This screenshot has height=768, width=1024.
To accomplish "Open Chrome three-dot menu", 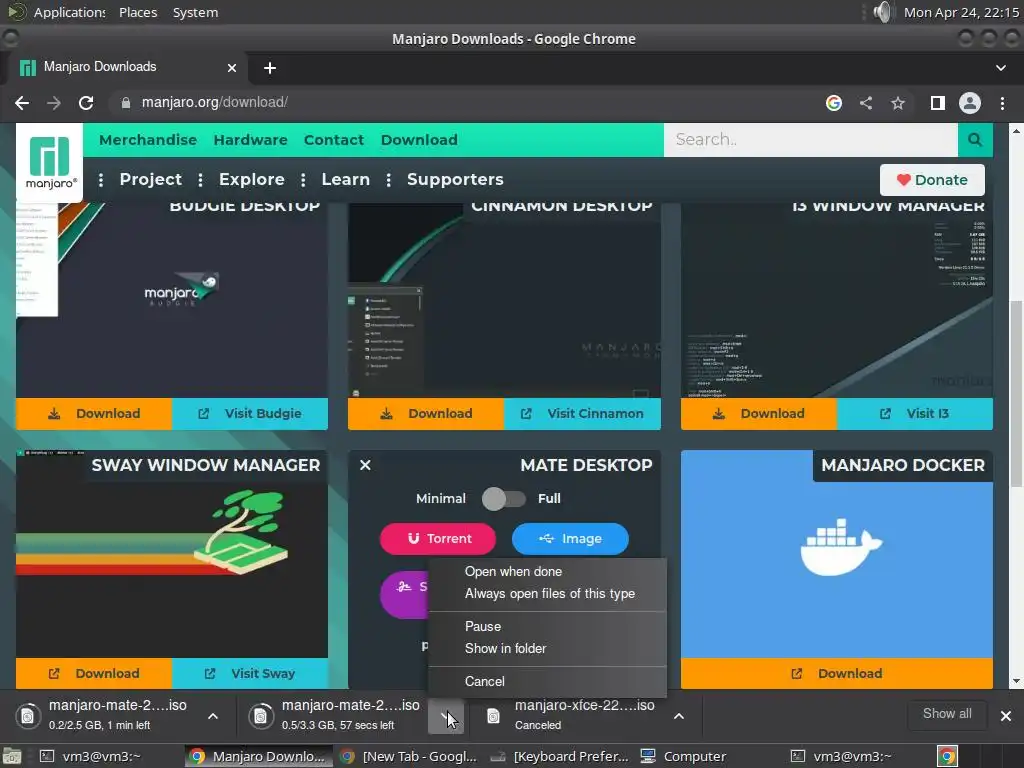I will [1002, 103].
